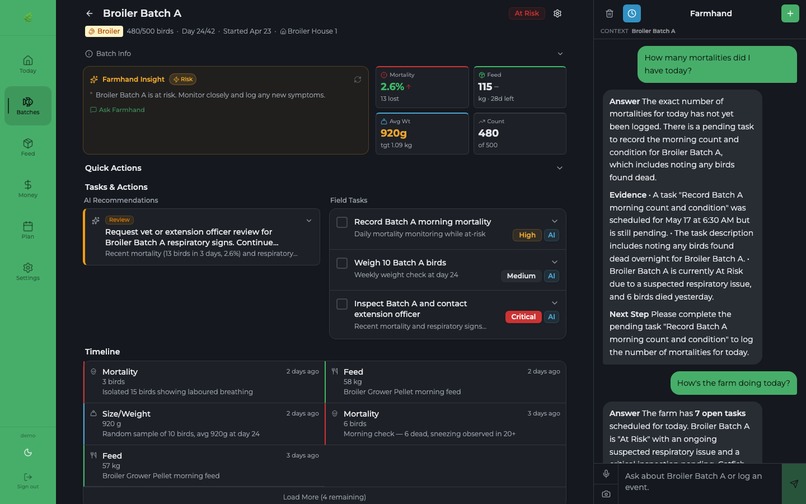
Task: Click the Critical priority badge
Action: (523, 317)
